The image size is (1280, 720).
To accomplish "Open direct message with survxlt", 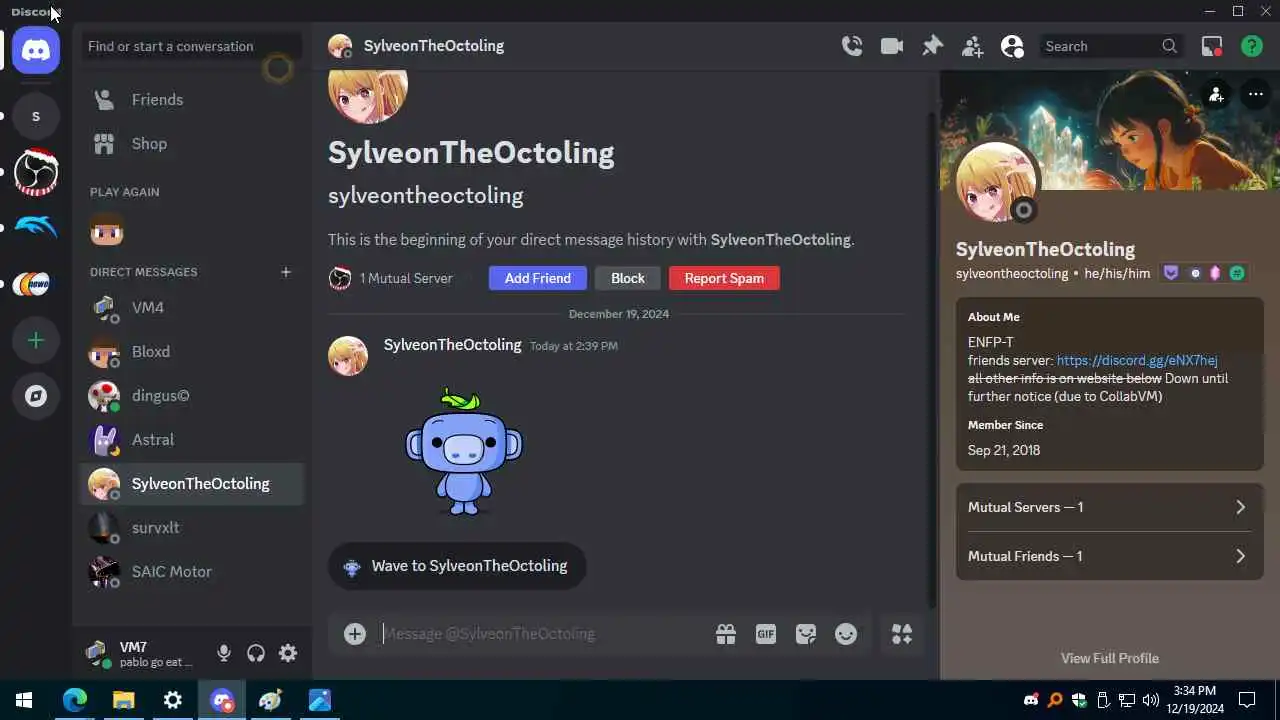I will (191, 528).
